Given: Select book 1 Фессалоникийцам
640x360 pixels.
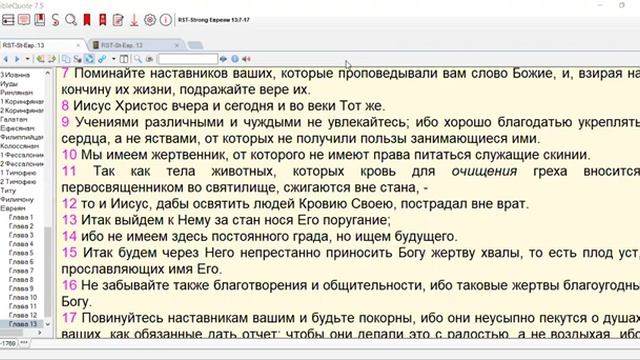Looking at the screenshot, I should (x=22, y=155).
